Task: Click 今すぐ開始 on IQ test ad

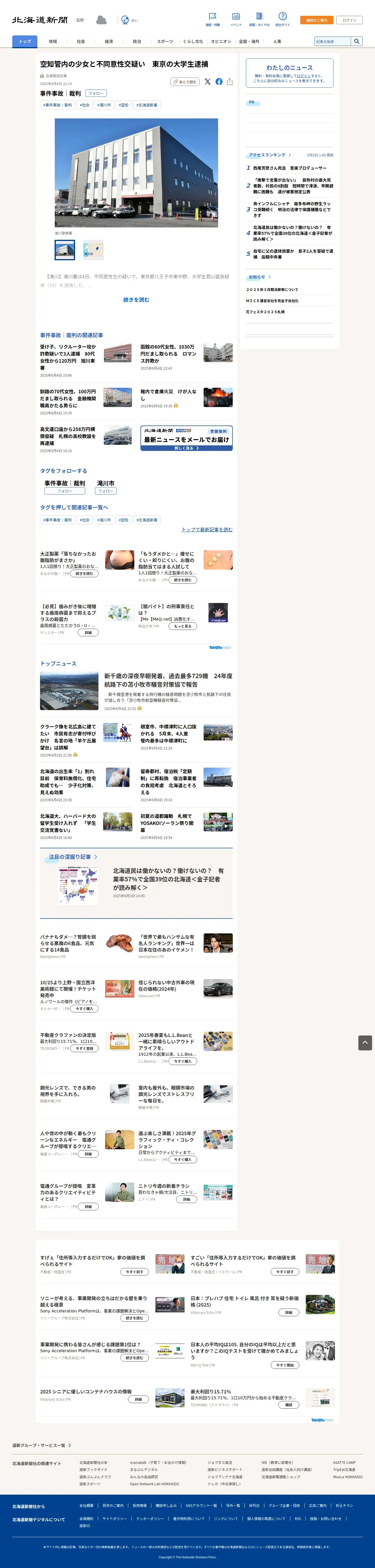Action: (x=284, y=1365)
